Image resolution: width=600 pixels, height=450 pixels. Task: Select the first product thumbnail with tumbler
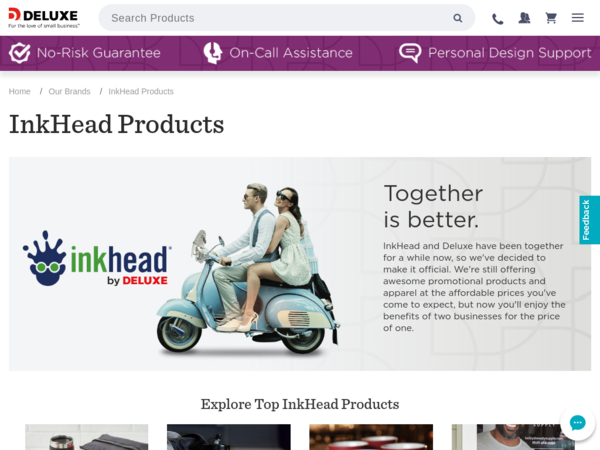[x=86, y=437]
